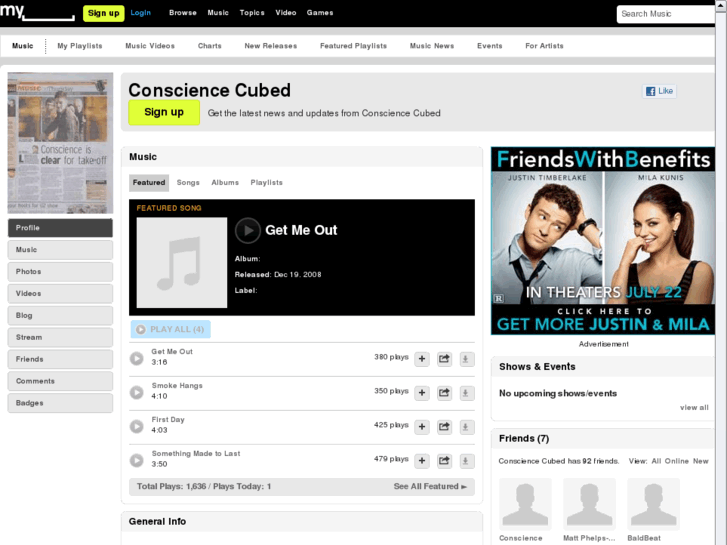Select Music in the sidebar
The width and height of the screenshot is (727, 545).
60,250
